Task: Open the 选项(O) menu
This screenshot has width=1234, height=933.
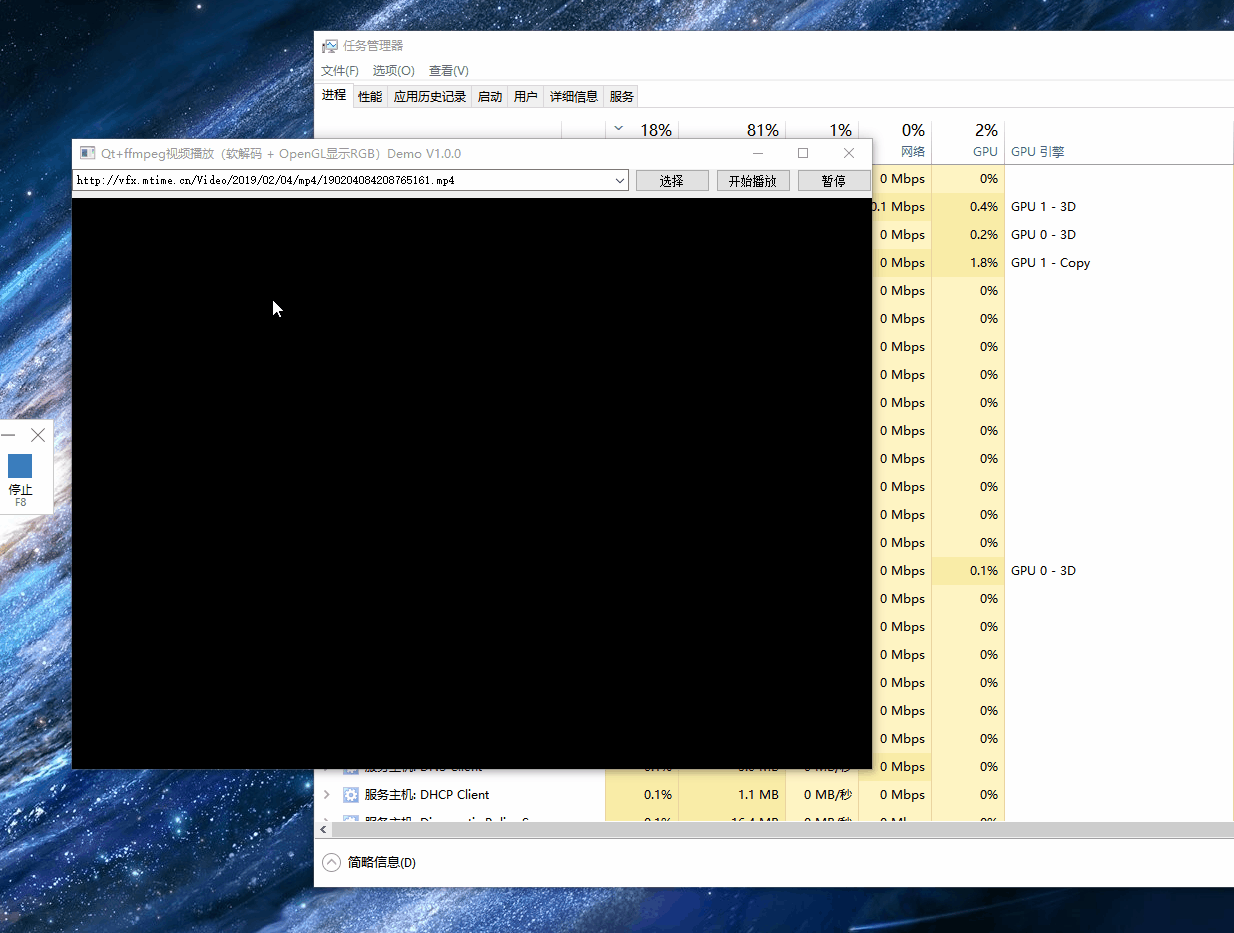Action: point(393,71)
